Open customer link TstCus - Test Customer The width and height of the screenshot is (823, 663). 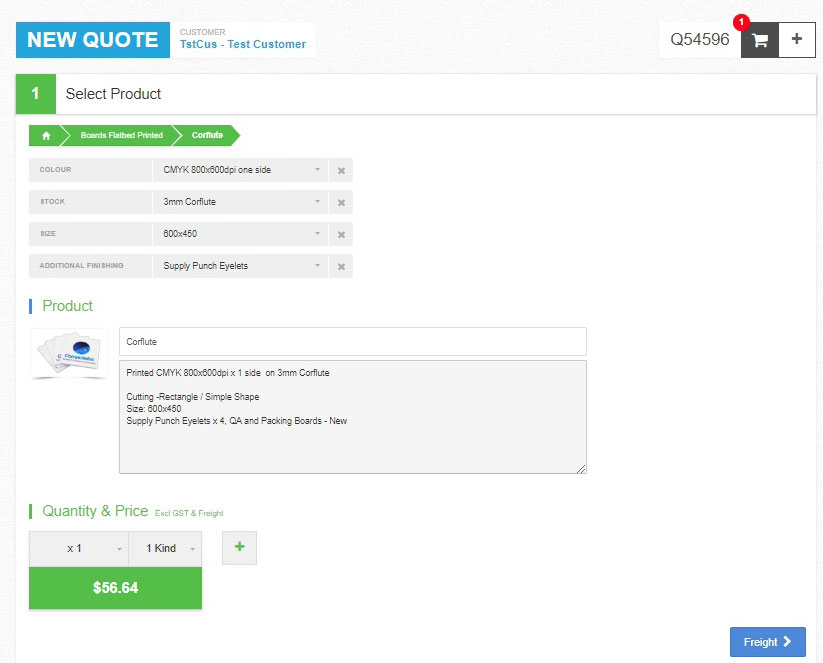pyautogui.click(x=242, y=45)
